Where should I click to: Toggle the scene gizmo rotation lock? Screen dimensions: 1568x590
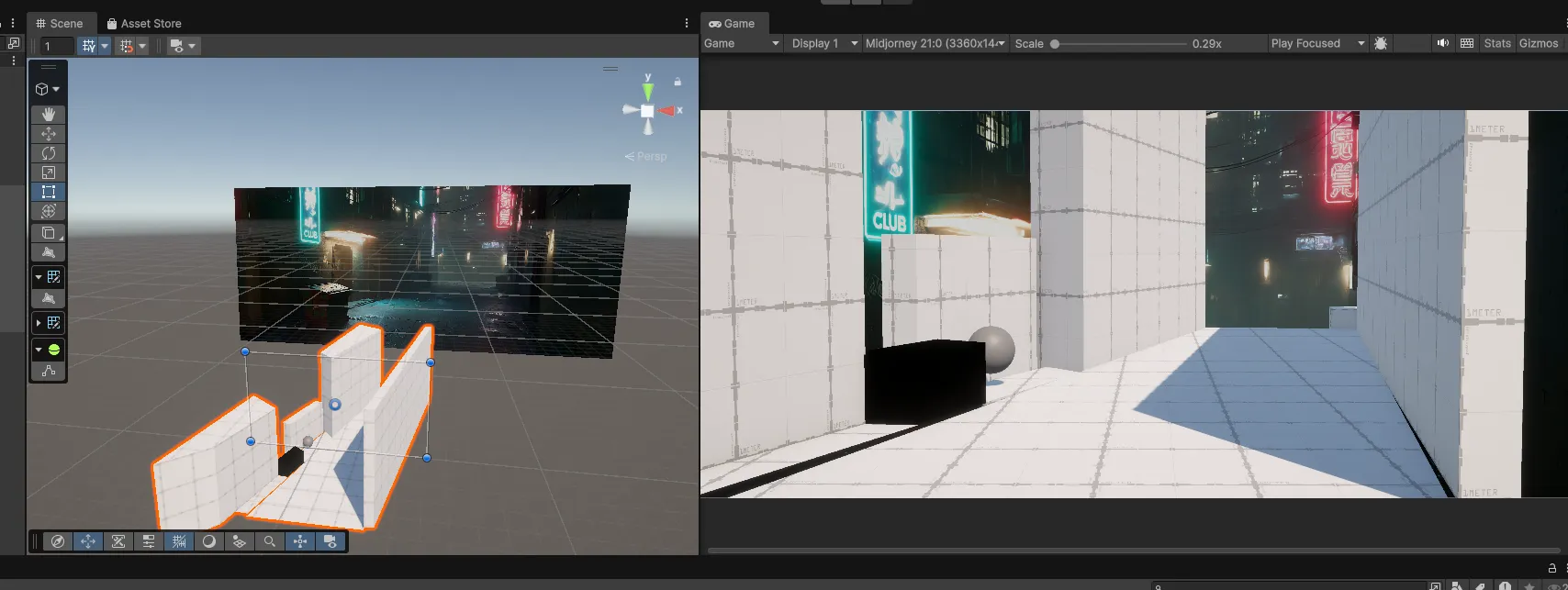[678, 82]
